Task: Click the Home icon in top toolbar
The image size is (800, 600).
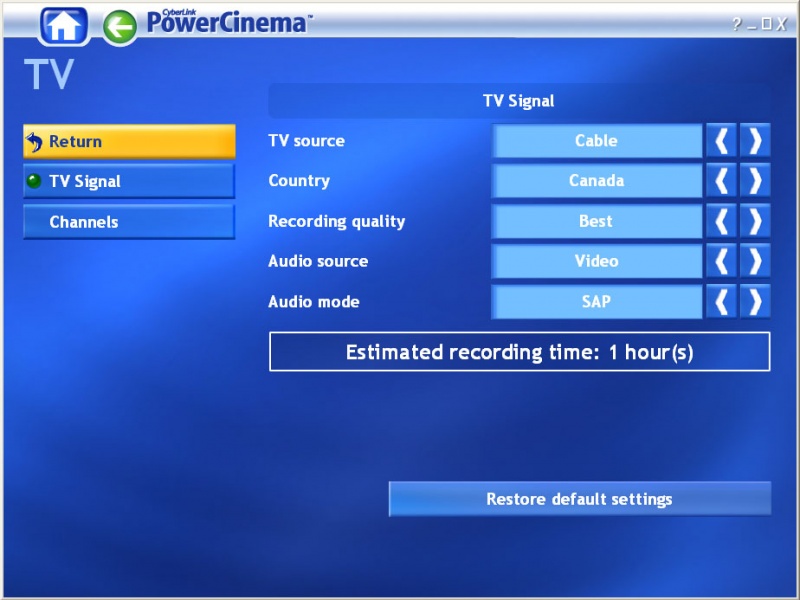Action: [x=60, y=24]
